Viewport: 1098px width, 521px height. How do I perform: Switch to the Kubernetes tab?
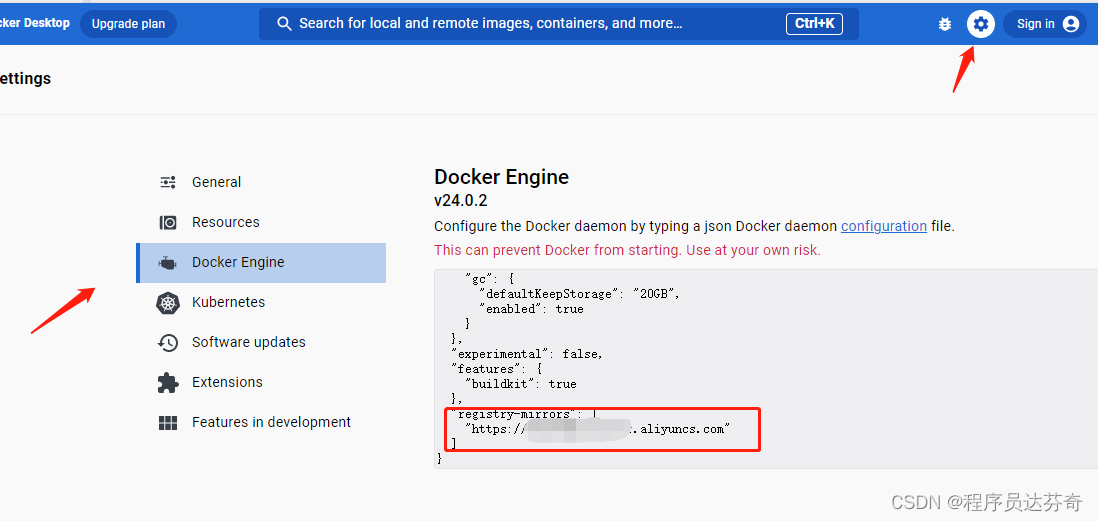260,303
